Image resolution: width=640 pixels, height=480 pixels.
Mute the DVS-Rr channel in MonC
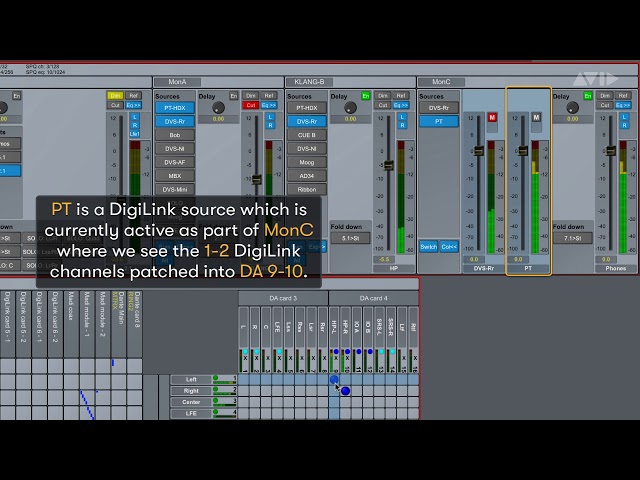tap(492, 118)
